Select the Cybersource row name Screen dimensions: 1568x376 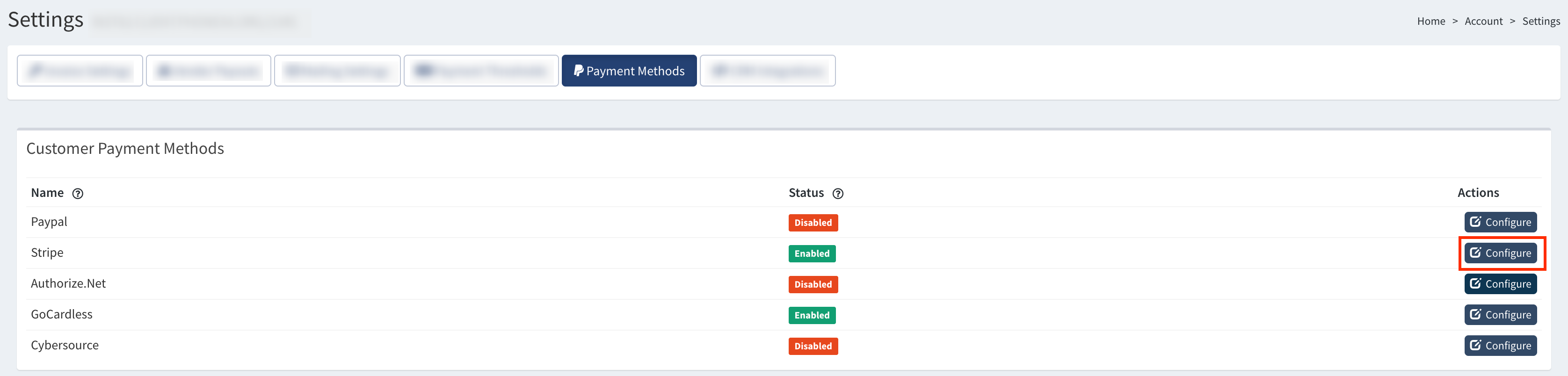65,345
